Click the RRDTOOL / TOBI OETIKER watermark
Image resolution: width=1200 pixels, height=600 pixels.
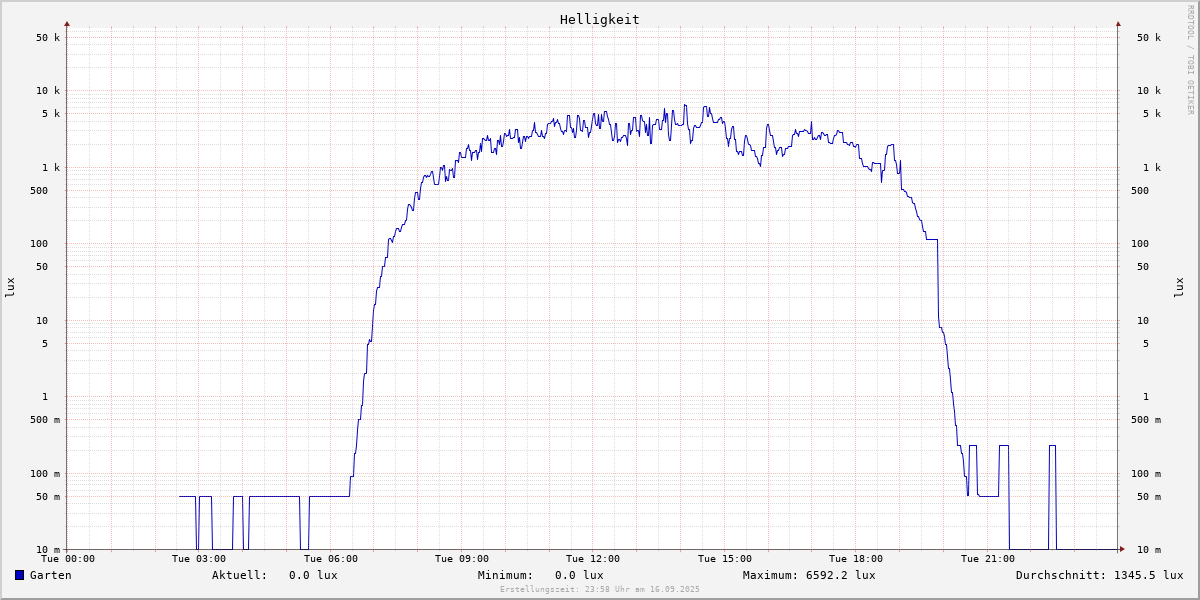click(x=1190, y=59)
